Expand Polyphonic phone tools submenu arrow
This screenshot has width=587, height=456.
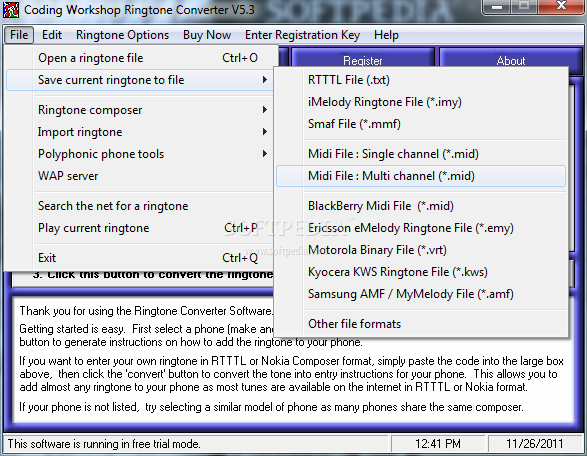tap(265, 154)
